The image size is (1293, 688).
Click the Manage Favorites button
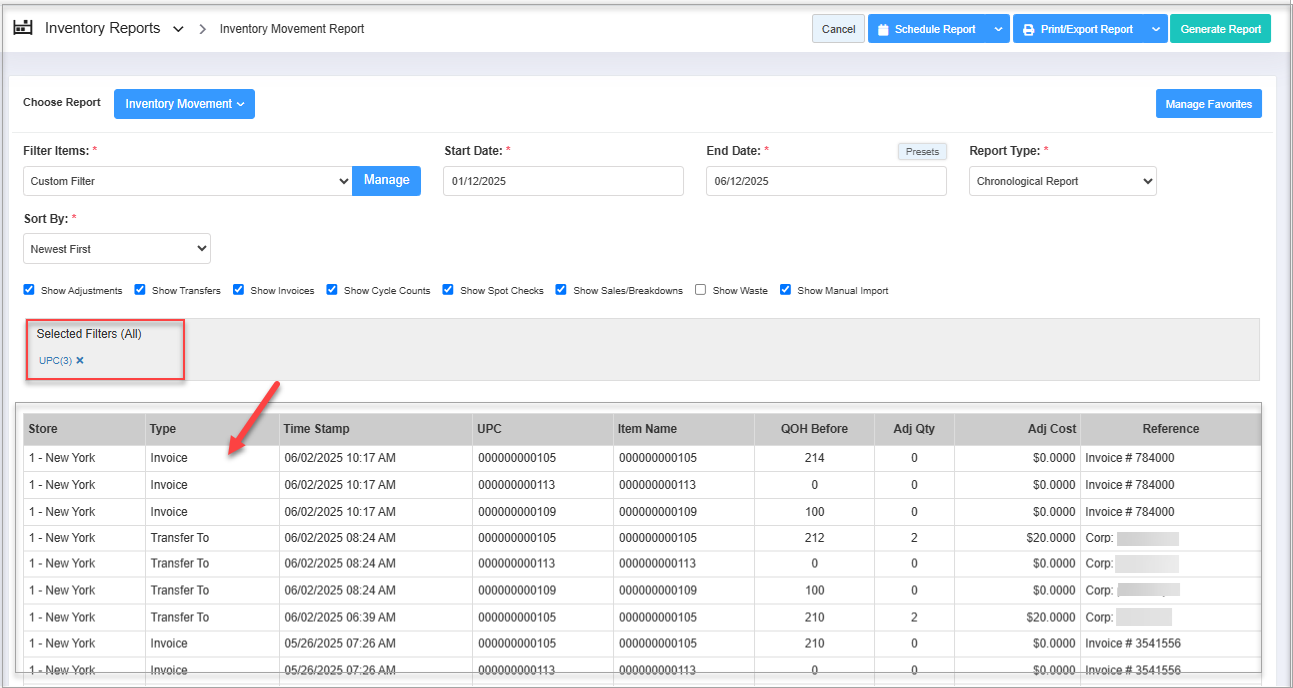pyautogui.click(x=1208, y=104)
